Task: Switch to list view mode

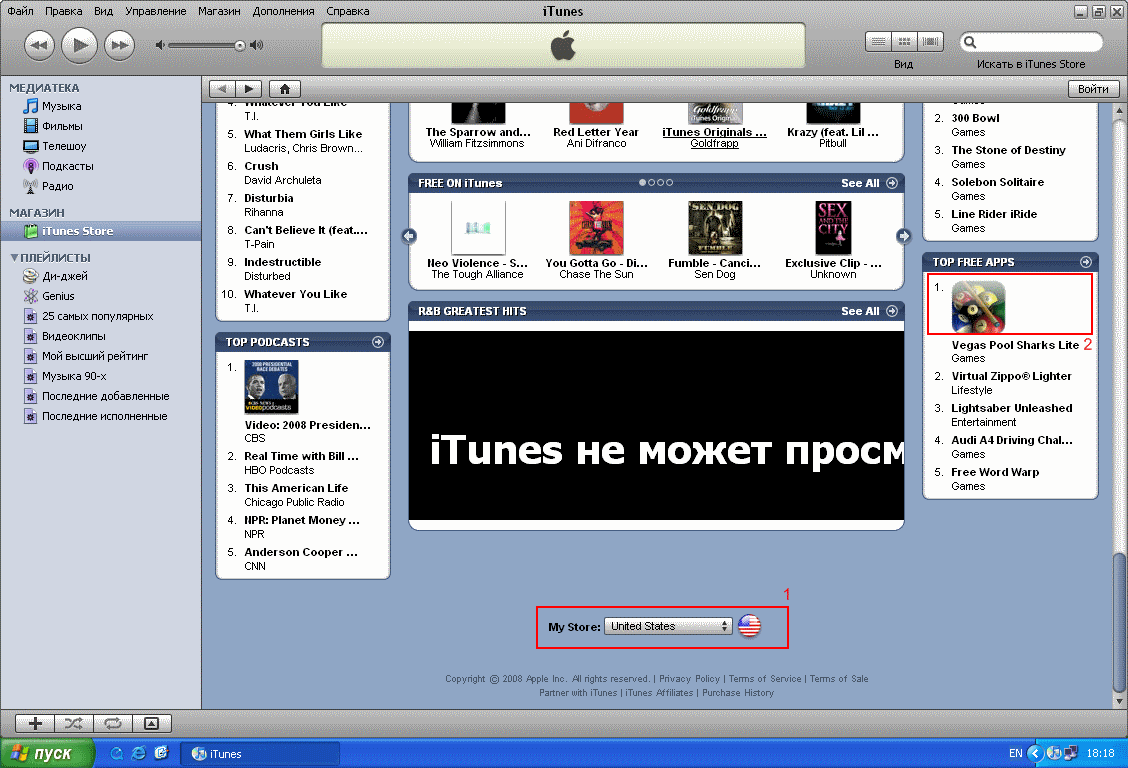Action: pos(878,42)
